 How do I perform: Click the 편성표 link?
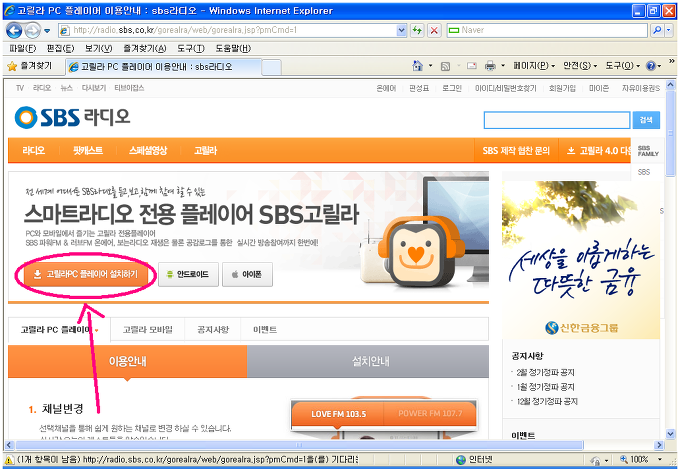[x=419, y=89]
